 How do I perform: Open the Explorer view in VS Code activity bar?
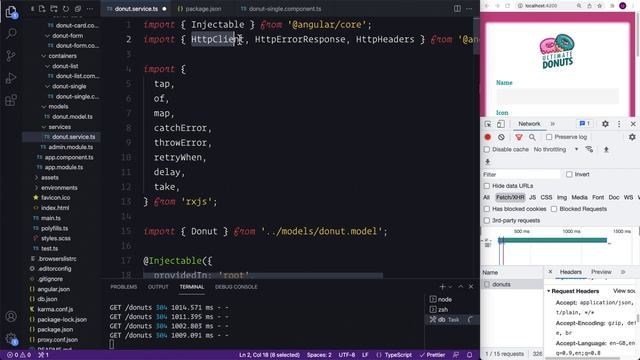pyautogui.click(x=11, y=12)
